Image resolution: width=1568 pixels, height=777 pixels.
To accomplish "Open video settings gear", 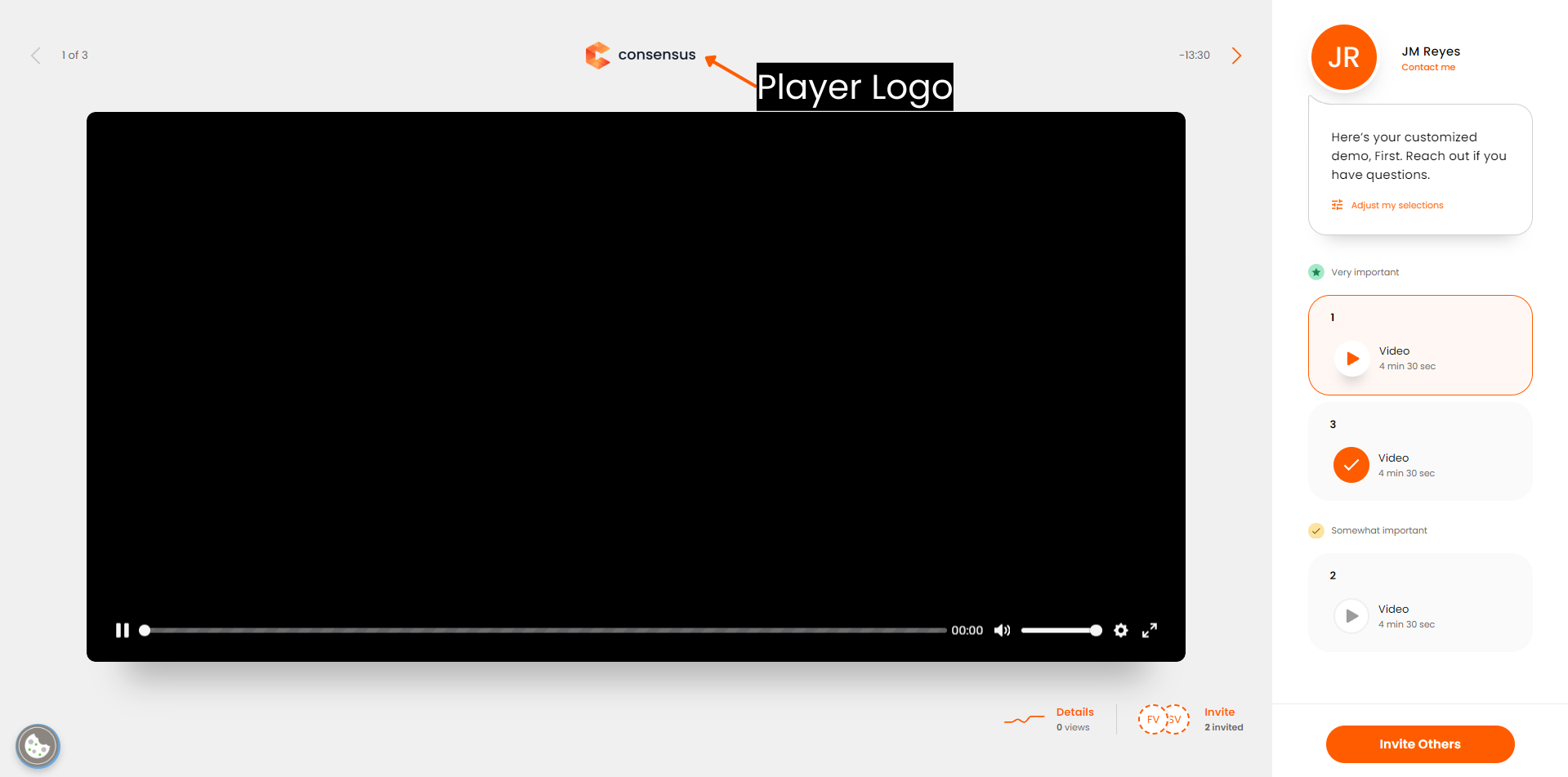I will (1121, 630).
